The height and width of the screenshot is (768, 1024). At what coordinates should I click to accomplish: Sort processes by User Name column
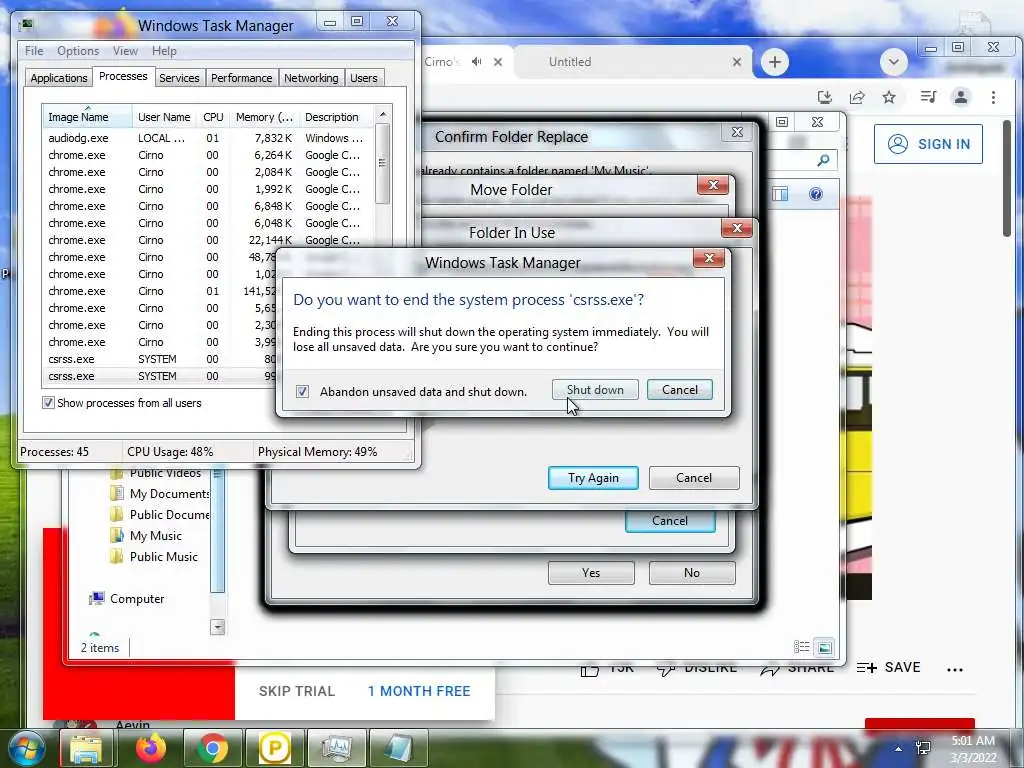pos(165,117)
